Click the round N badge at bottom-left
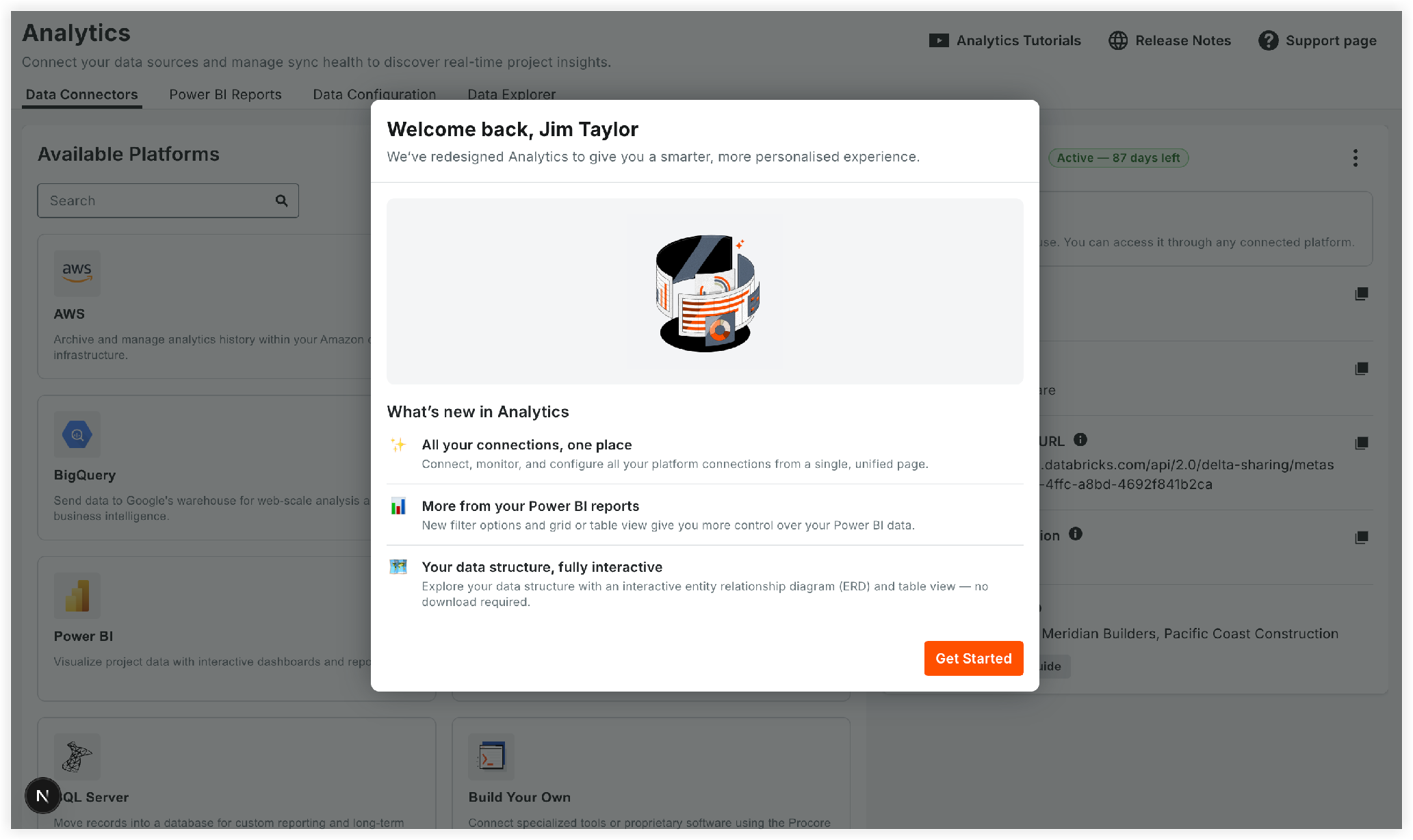1413x840 pixels. tap(42, 796)
